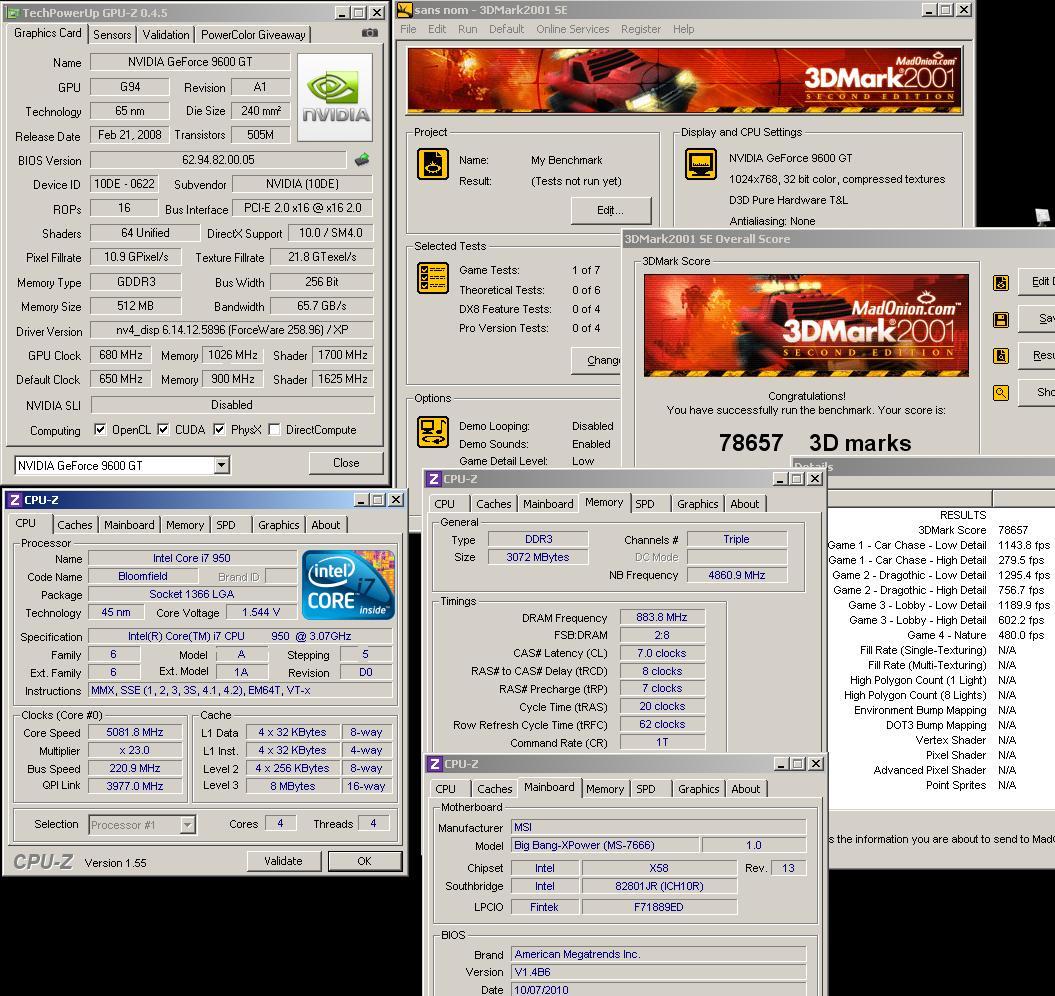The width and height of the screenshot is (1055, 996).
Task: Open the Processor #1 selection dropdown
Action: [188, 824]
